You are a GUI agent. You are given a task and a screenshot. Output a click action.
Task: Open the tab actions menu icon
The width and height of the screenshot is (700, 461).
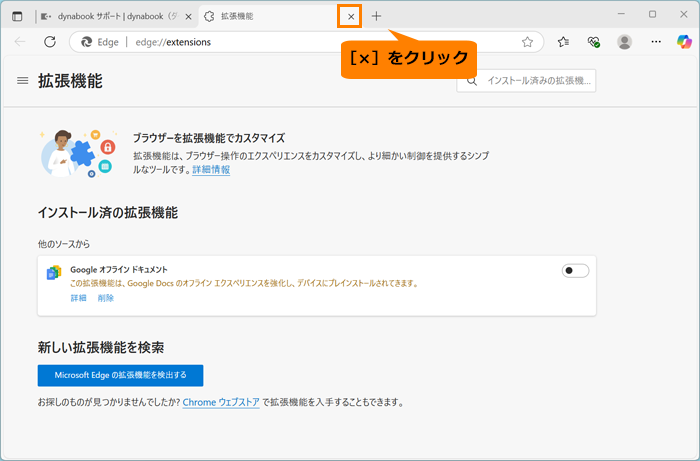tap(17, 17)
